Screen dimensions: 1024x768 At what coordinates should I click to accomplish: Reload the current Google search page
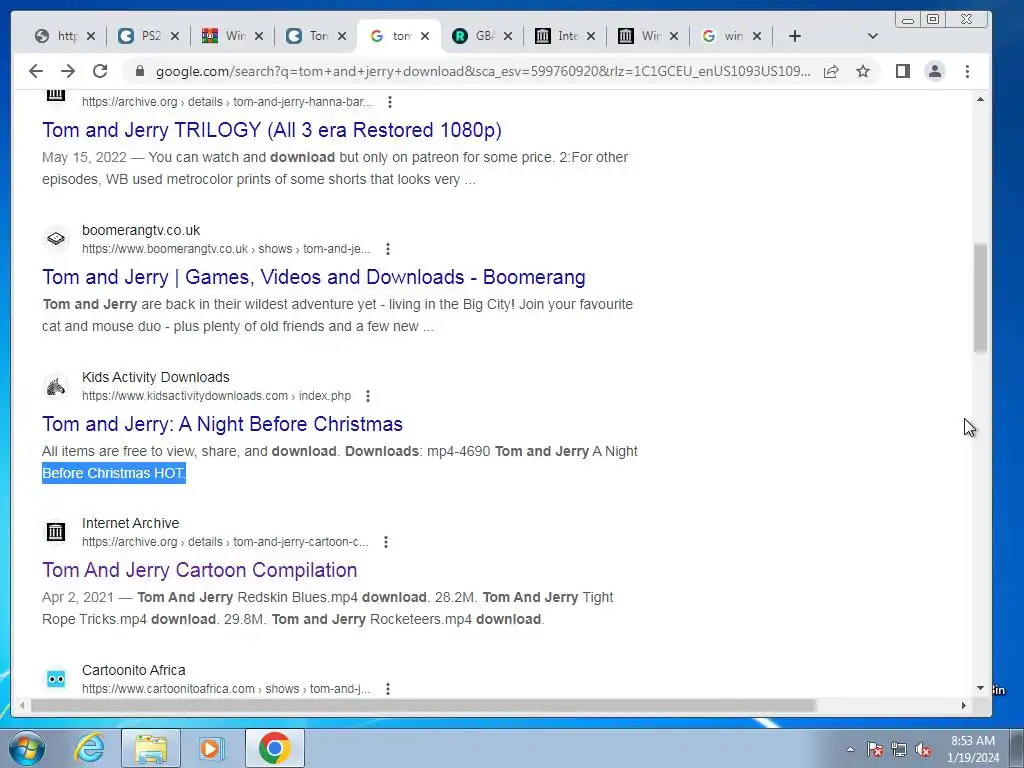[100, 71]
